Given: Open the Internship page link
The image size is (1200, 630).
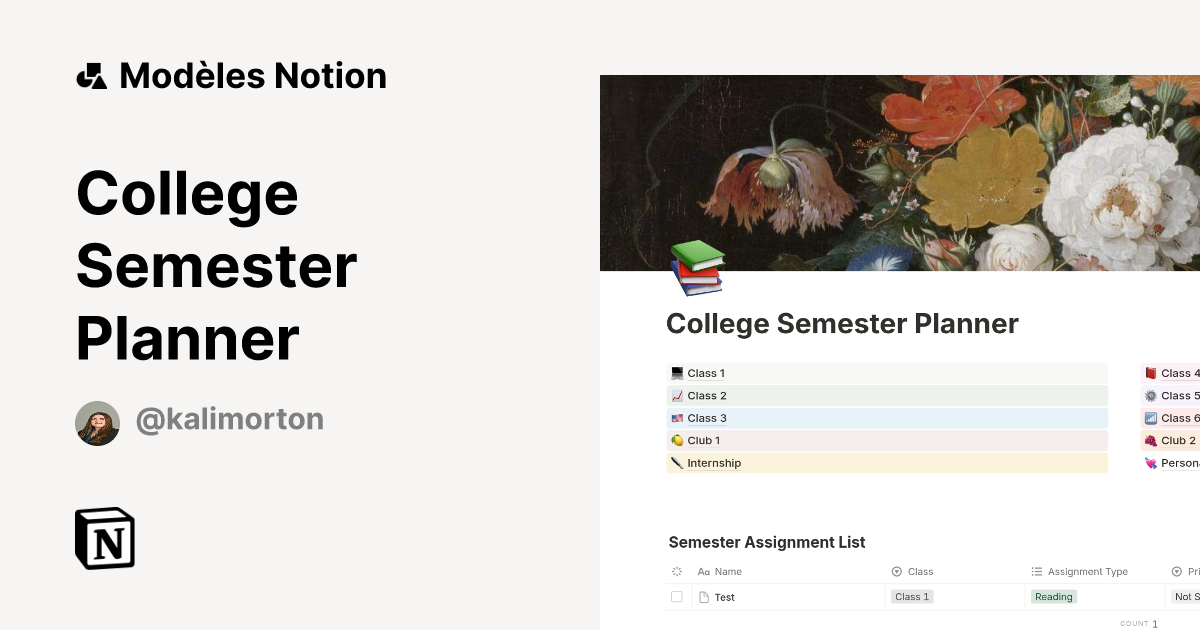Looking at the screenshot, I should click(714, 463).
